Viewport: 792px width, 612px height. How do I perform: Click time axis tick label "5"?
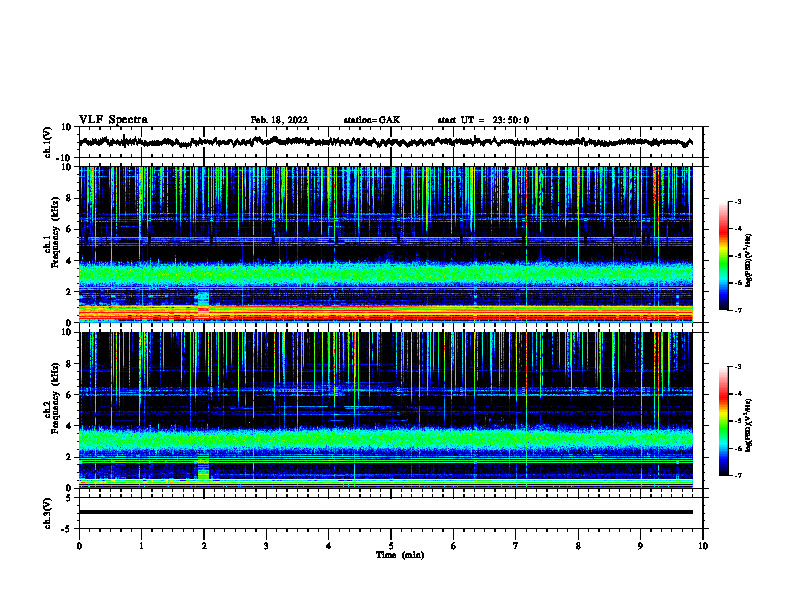(x=391, y=546)
